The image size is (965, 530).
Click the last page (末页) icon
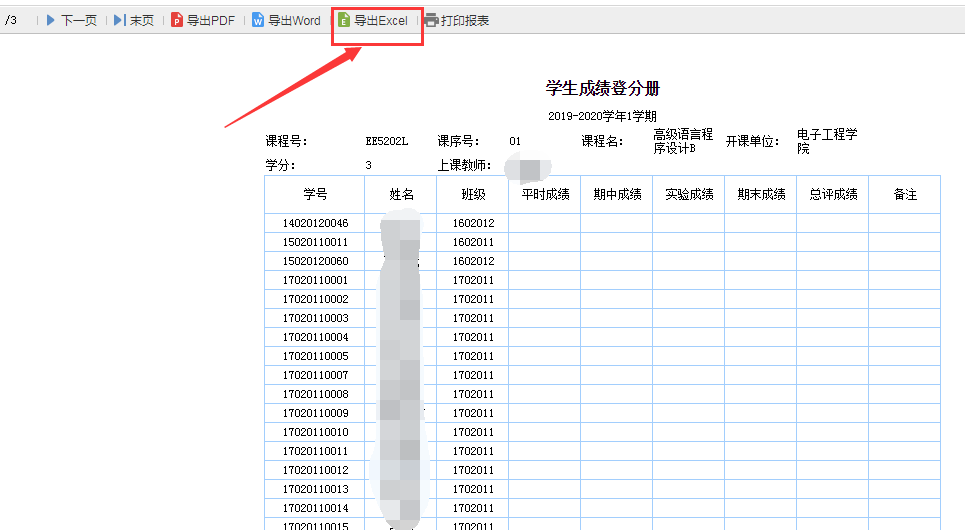click(x=119, y=20)
